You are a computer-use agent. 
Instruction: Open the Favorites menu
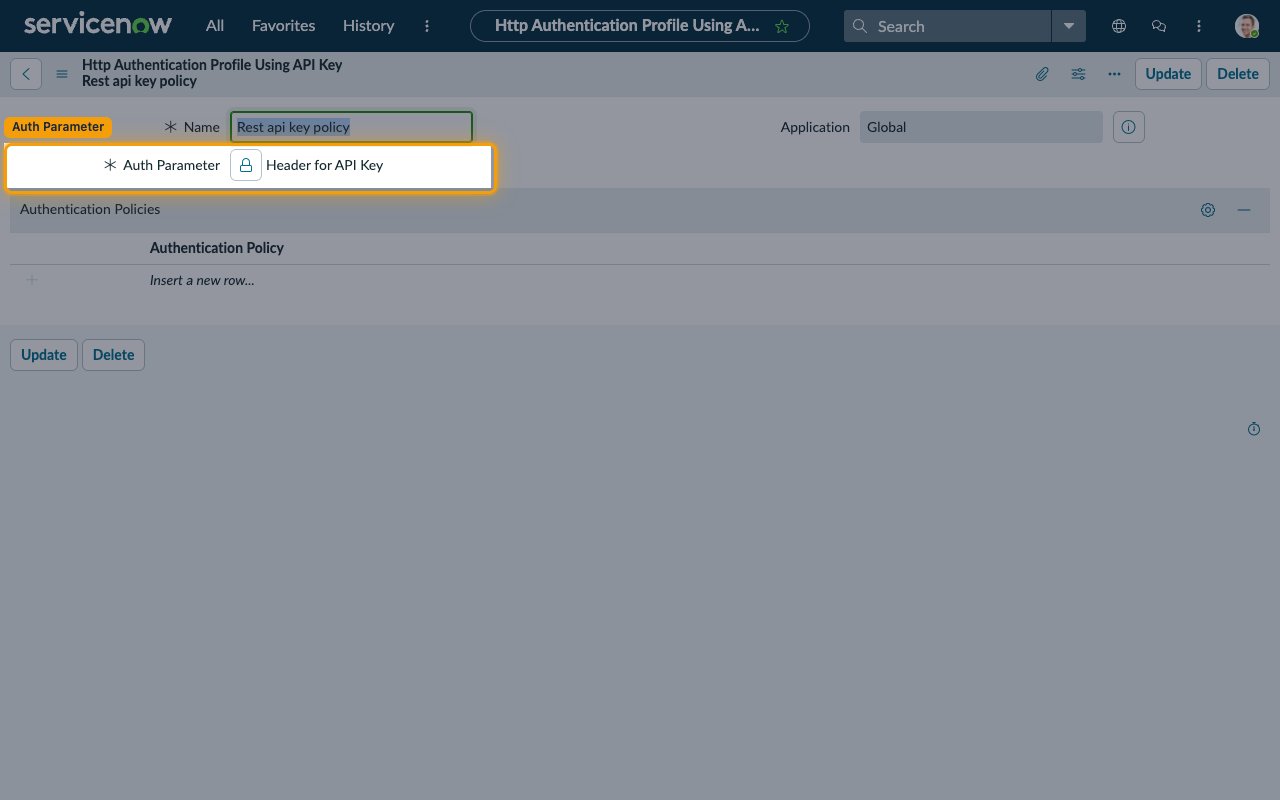point(283,26)
